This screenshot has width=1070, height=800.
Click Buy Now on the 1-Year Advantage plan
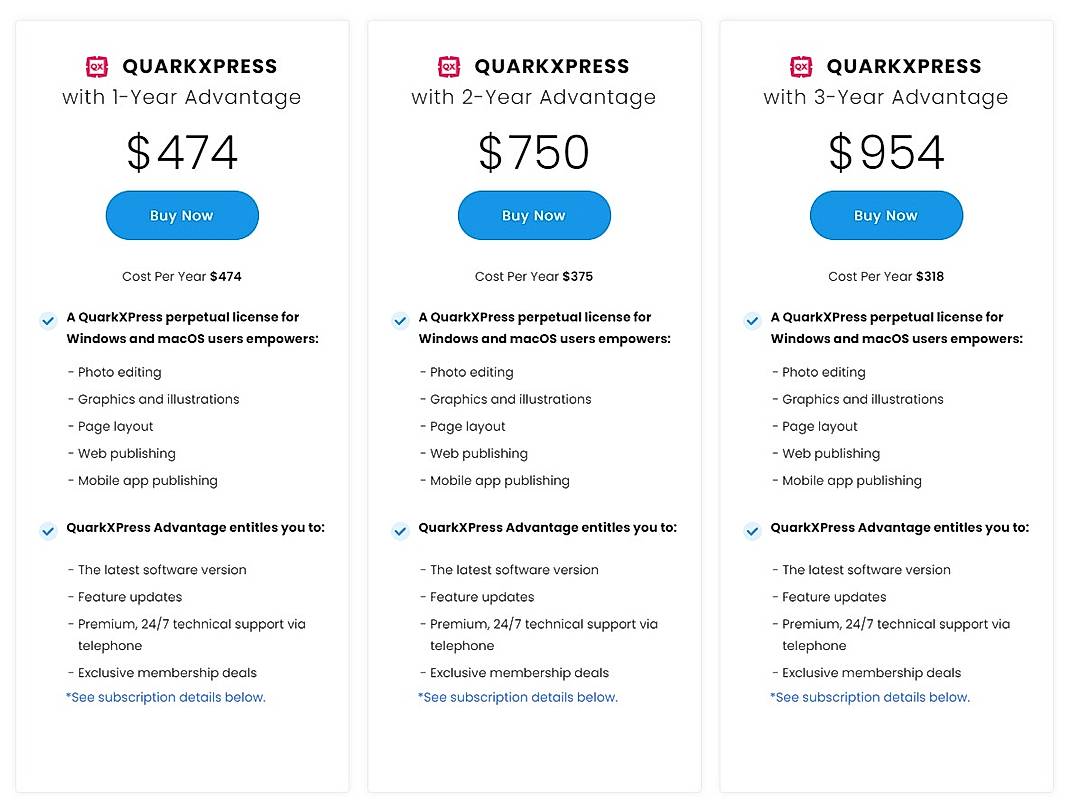pyautogui.click(x=182, y=215)
